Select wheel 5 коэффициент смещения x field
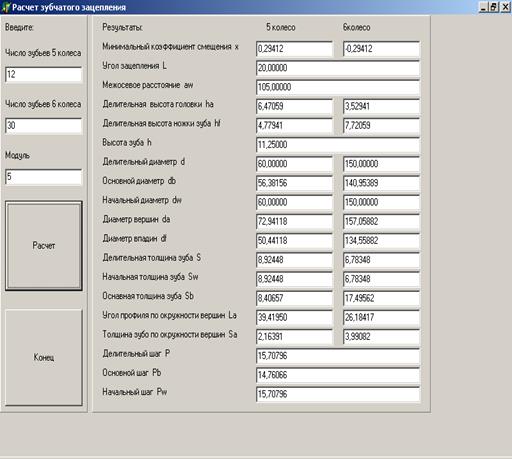Viewport: 512px width, 459px height. [294, 49]
